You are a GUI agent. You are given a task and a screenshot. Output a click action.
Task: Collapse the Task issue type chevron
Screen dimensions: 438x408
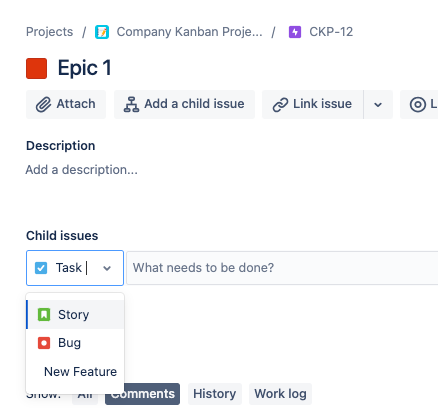pyautogui.click(x=107, y=268)
